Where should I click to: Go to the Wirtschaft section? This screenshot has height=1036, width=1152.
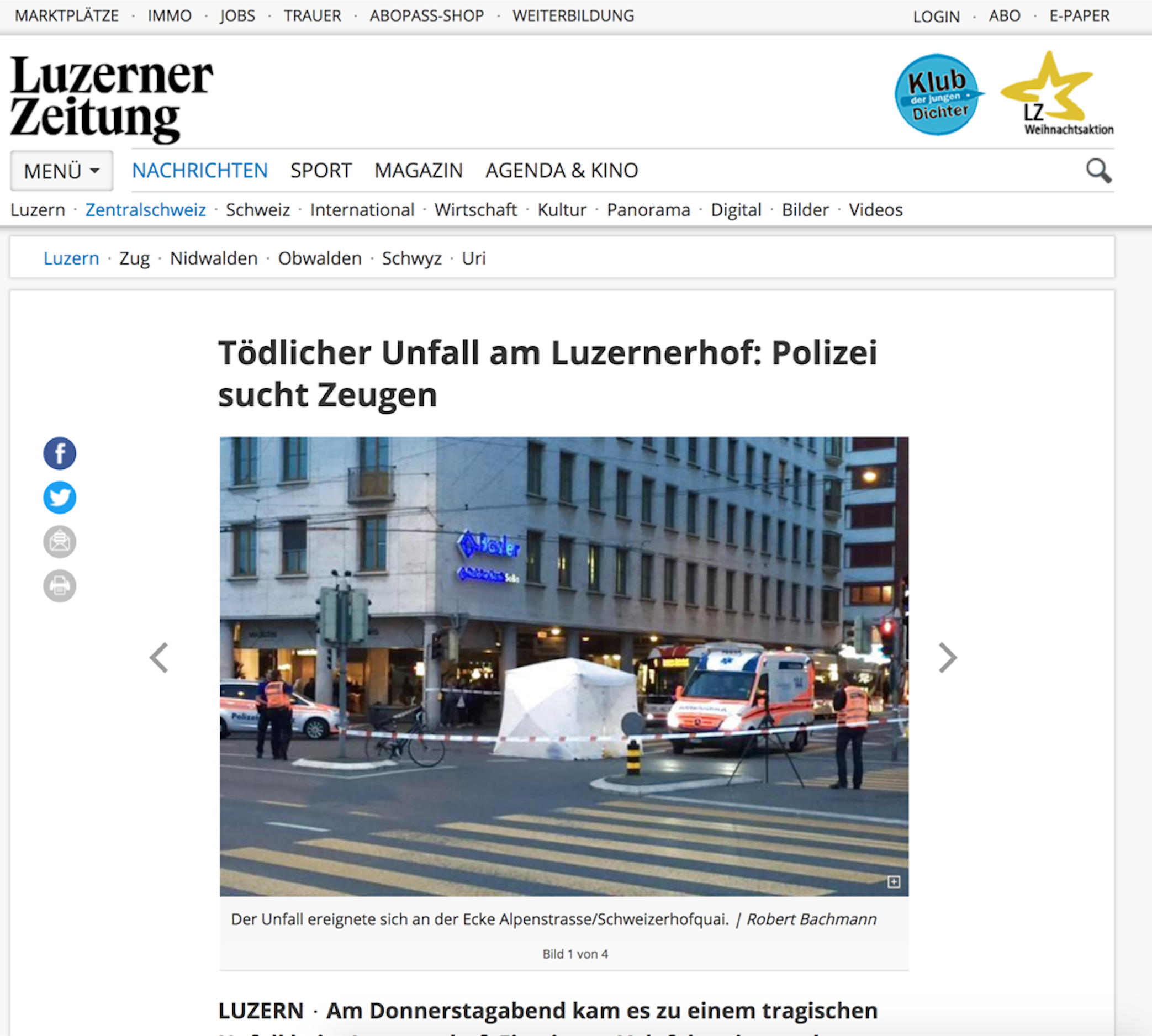[x=476, y=210]
